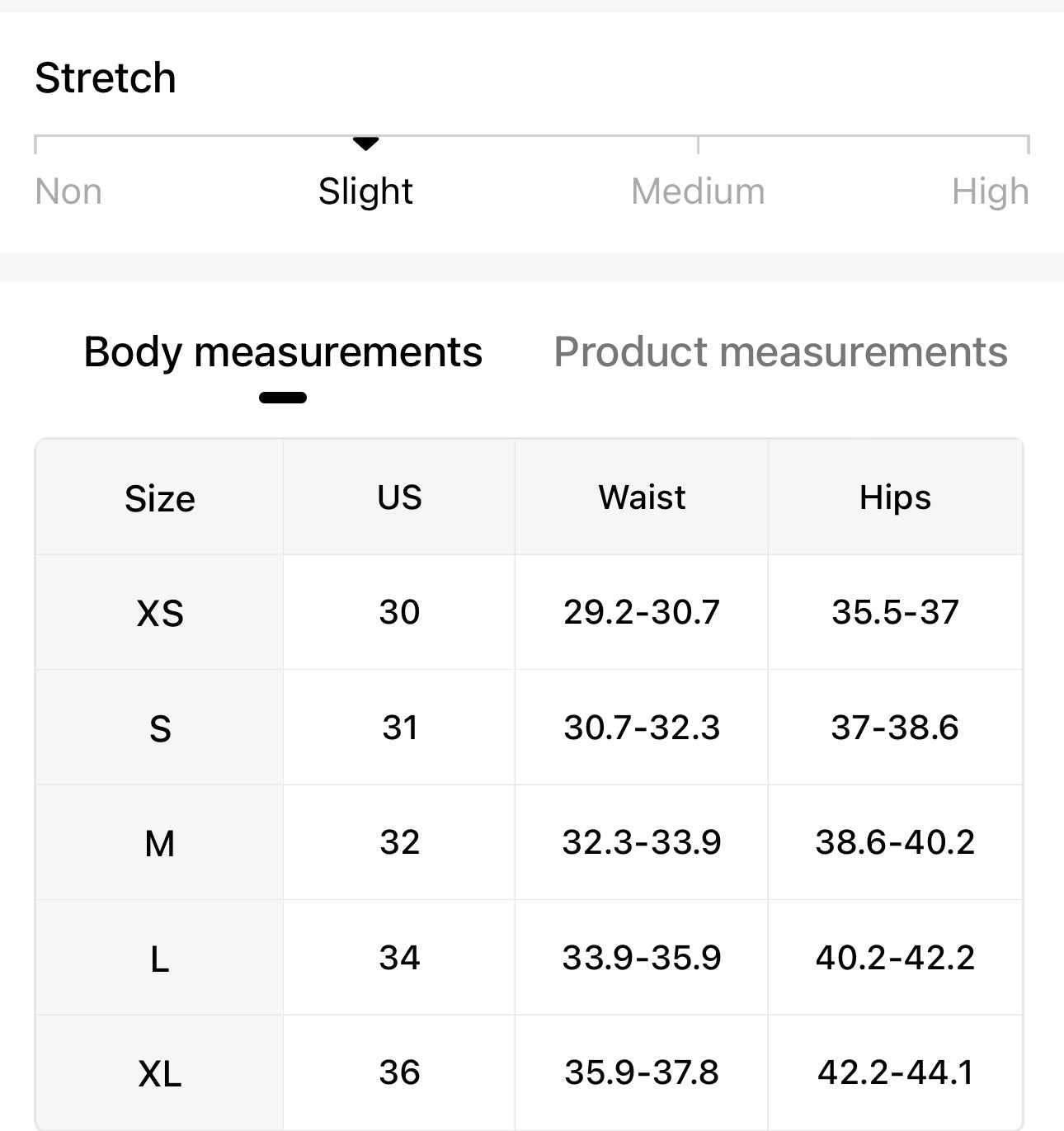Click the US column header
The width and height of the screenshot is (1064, 1131).
399,497
